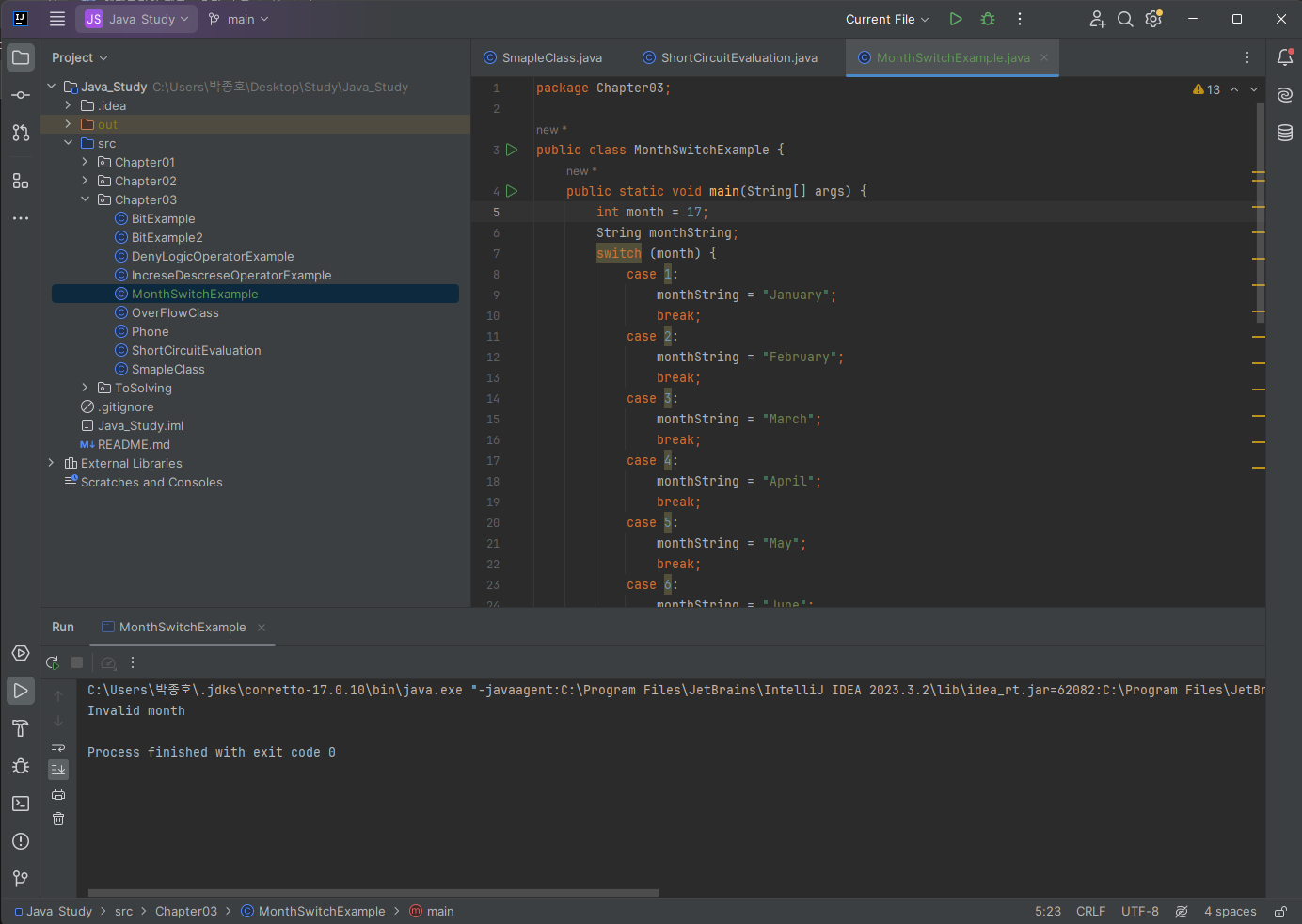
Task: Click the Rerun icon in Run panel
Action: pyautogui.click(x=53, y=662)
